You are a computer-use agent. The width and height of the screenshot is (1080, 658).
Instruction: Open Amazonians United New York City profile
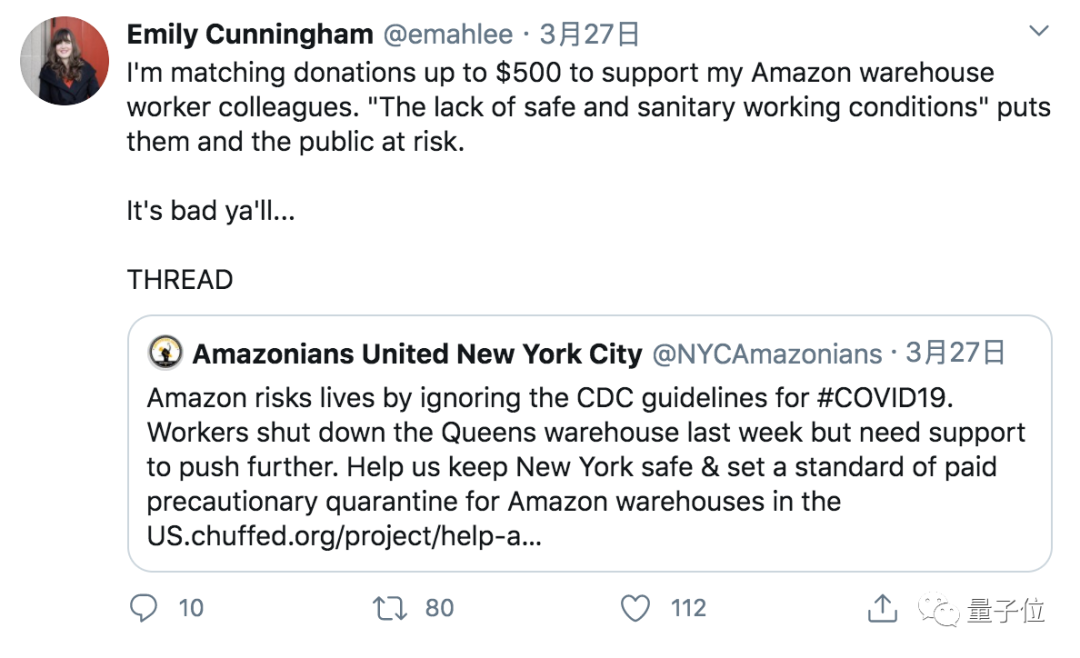[417, 354]
